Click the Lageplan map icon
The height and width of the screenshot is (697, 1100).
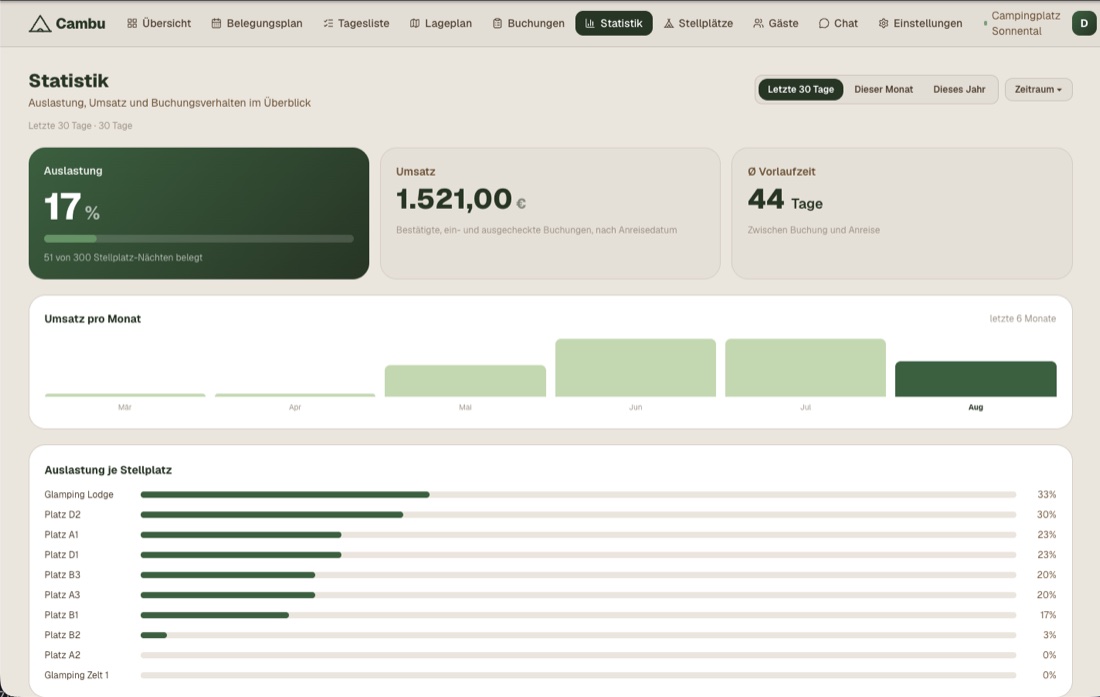[415, 23]
